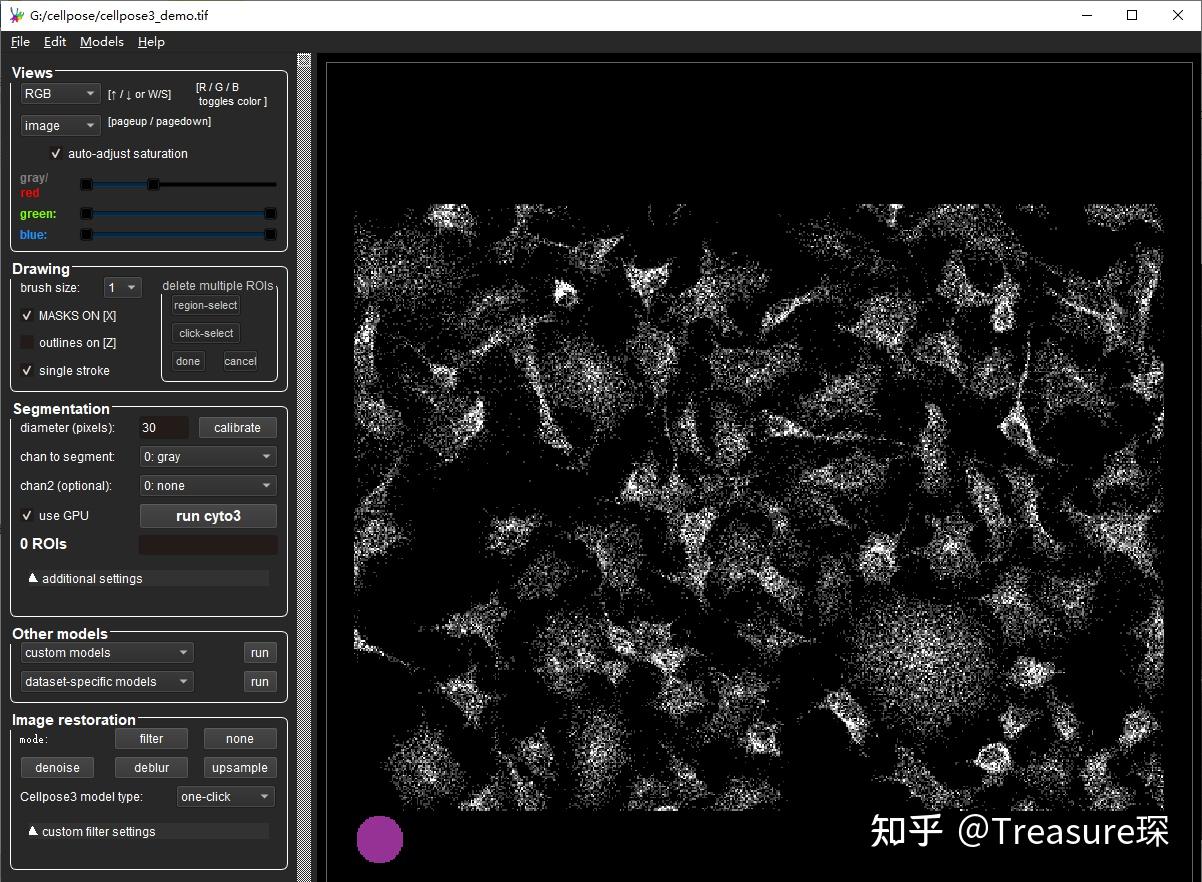Click the purple brush-size circle on canvas
The width and height of the screenshot is (1202, 882).
380,839
